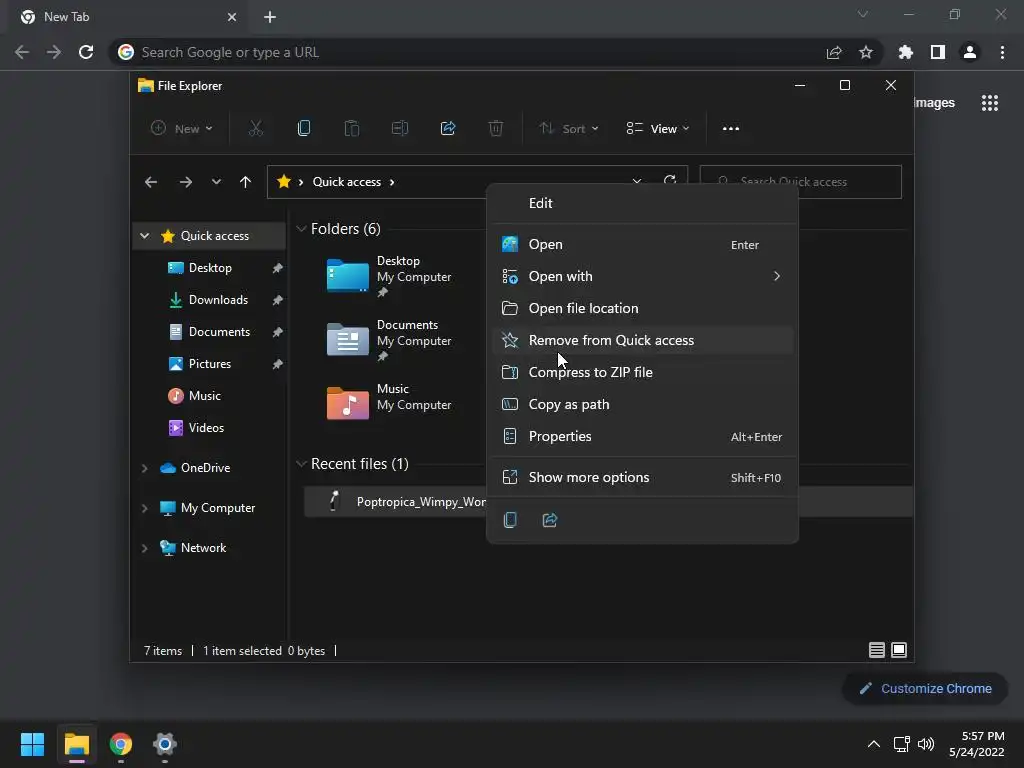Click the Delete trash icon in toolbar

(496, 129)
